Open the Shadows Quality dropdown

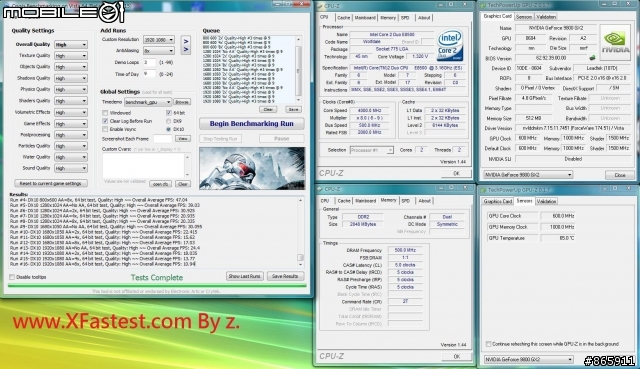71,78
